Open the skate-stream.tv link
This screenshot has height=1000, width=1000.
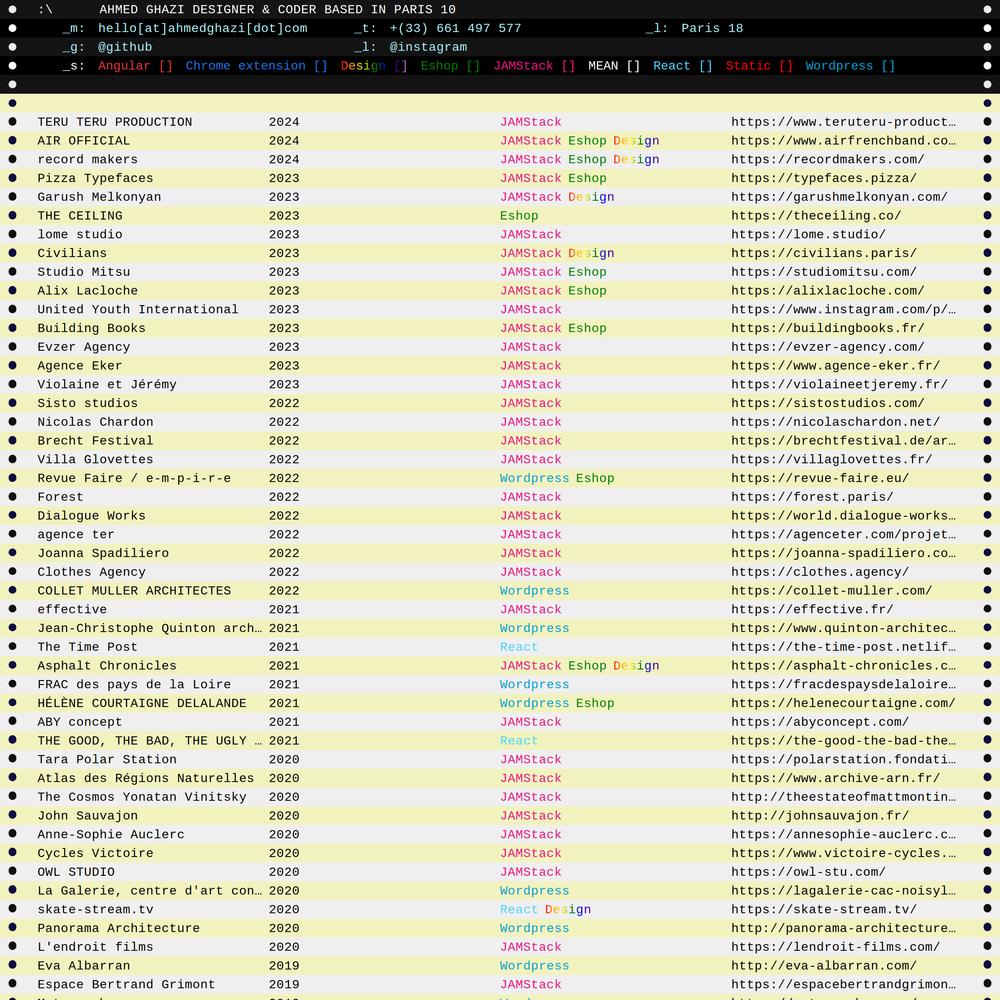823,909
